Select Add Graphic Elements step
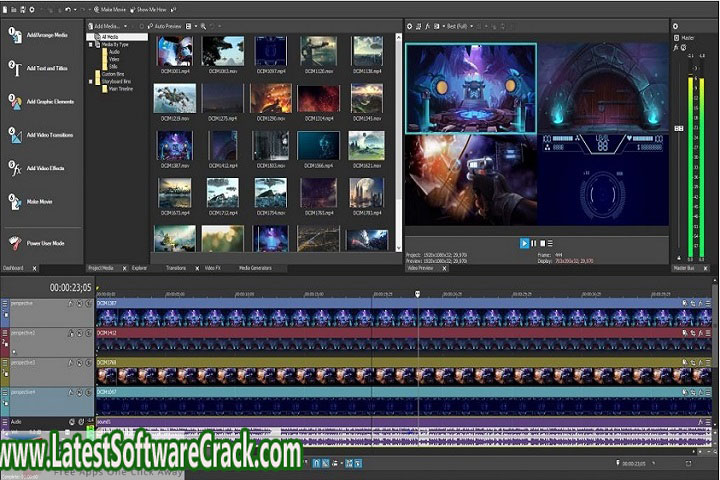 coord(41,102)
